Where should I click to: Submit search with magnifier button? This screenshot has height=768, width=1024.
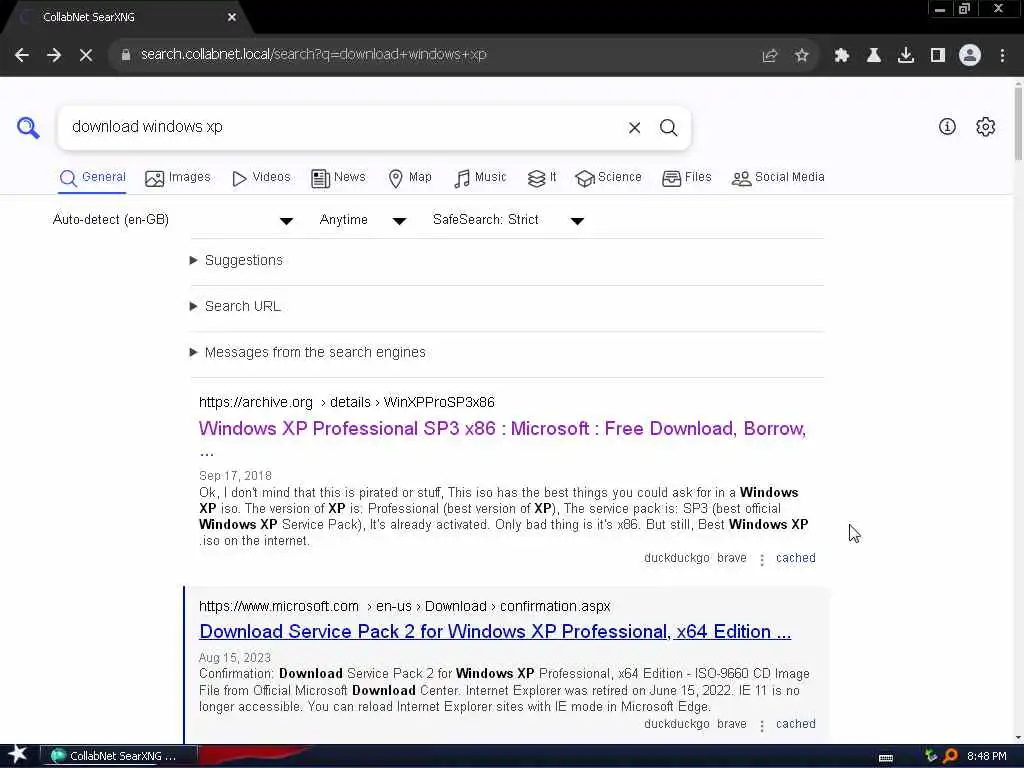click(x=668, y=128)
